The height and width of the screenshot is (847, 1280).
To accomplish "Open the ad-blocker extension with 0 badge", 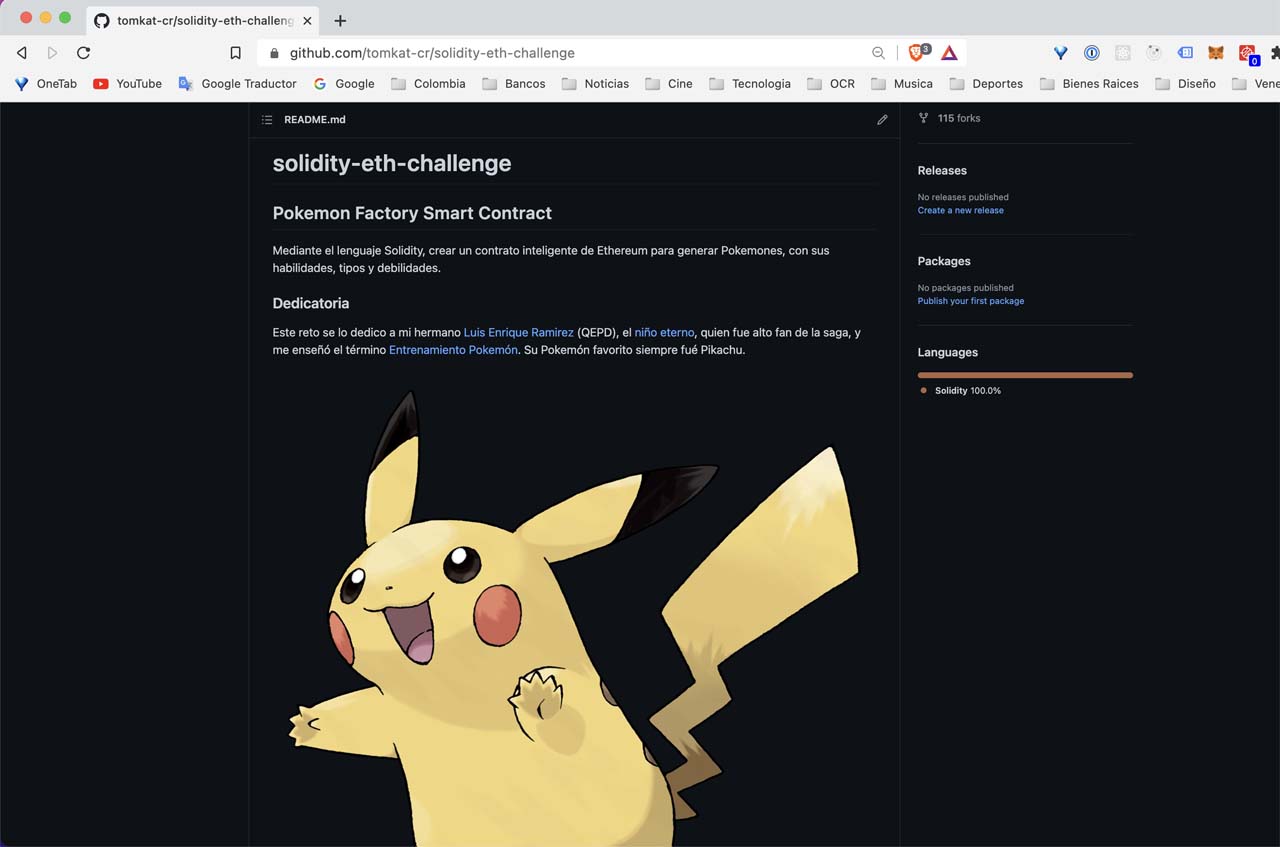I will tap(1248, 53).
